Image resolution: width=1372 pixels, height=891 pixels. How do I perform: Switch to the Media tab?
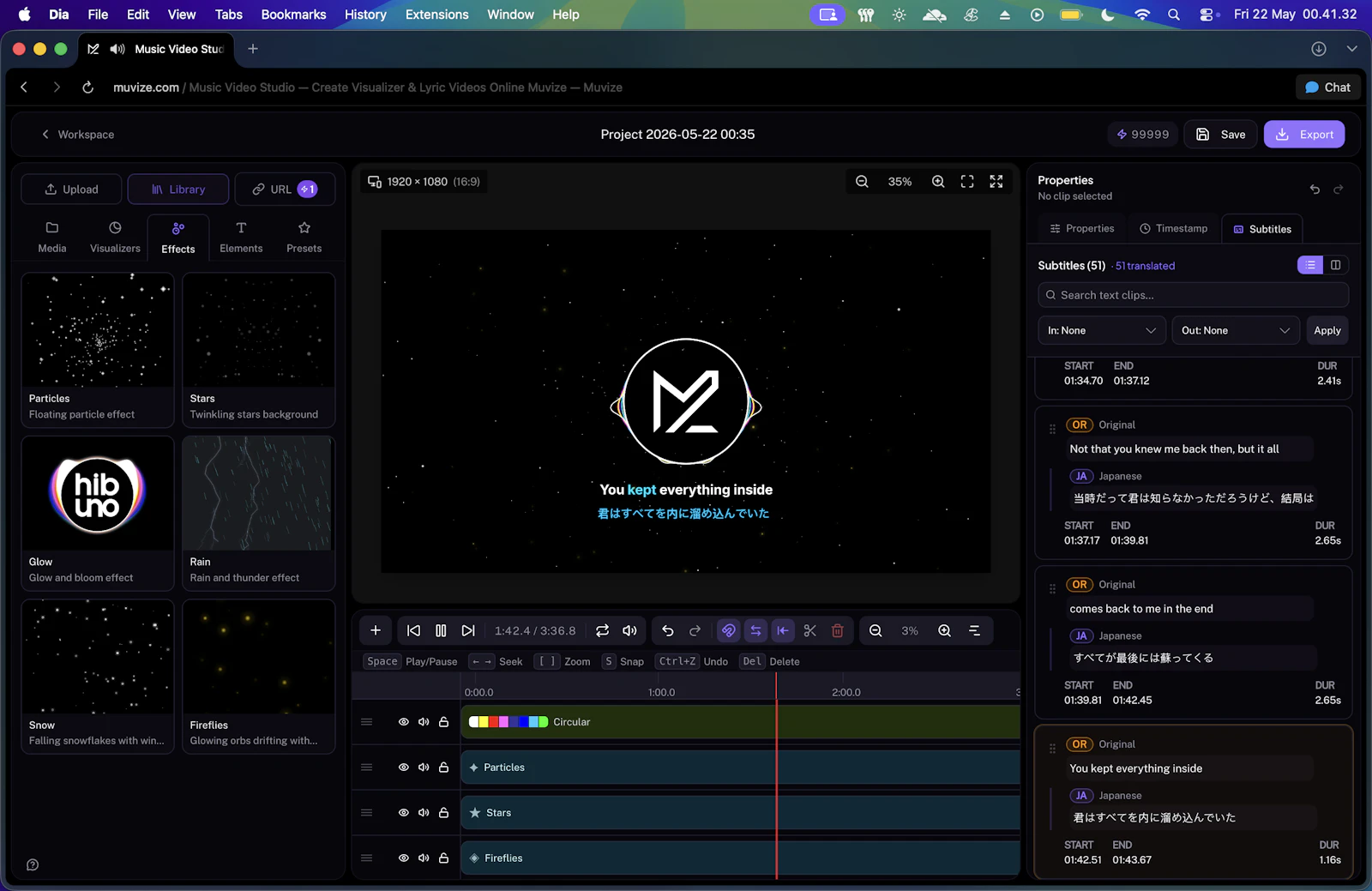click(x=52, y=237)
